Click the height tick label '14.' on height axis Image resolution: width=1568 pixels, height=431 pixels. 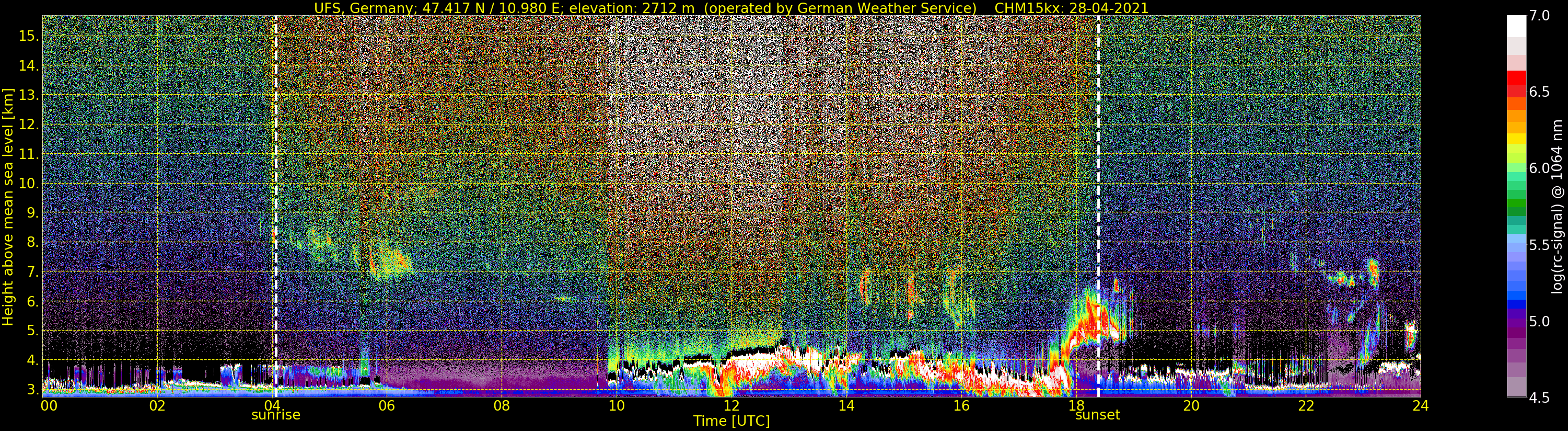click(29, 66)
